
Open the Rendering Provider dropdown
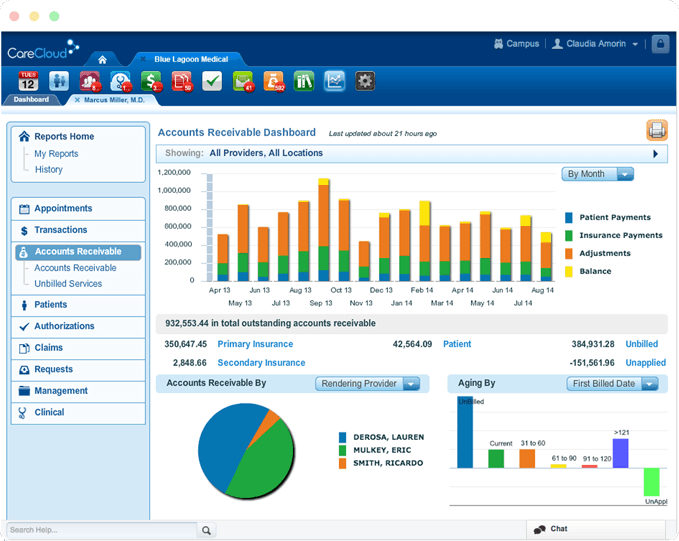[x=367, y=384]
